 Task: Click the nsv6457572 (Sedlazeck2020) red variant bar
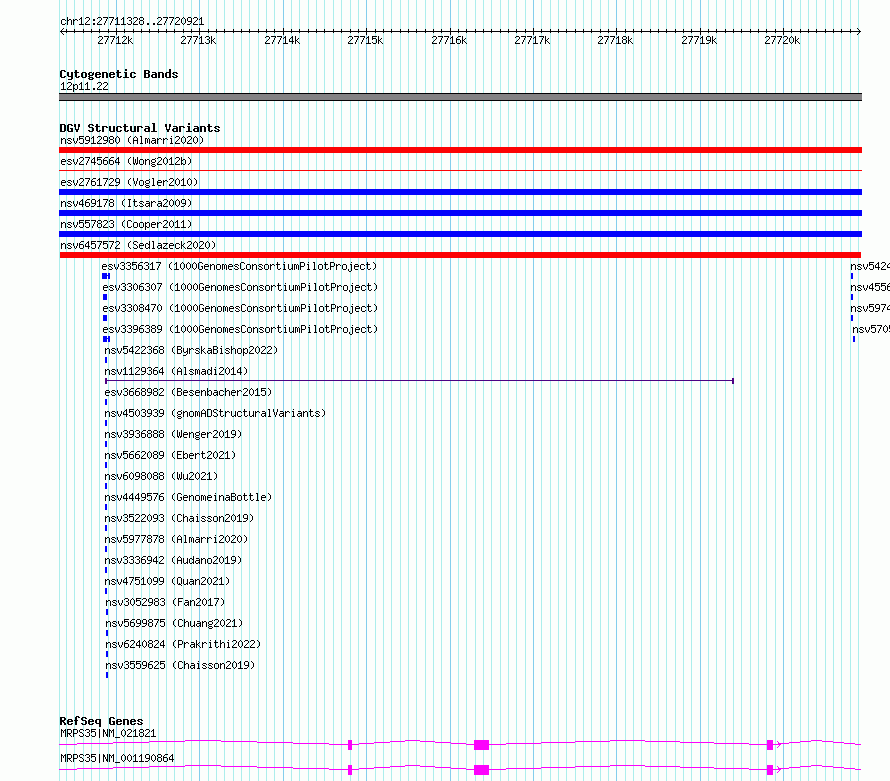pyautogui.click(x=460, y=255)
